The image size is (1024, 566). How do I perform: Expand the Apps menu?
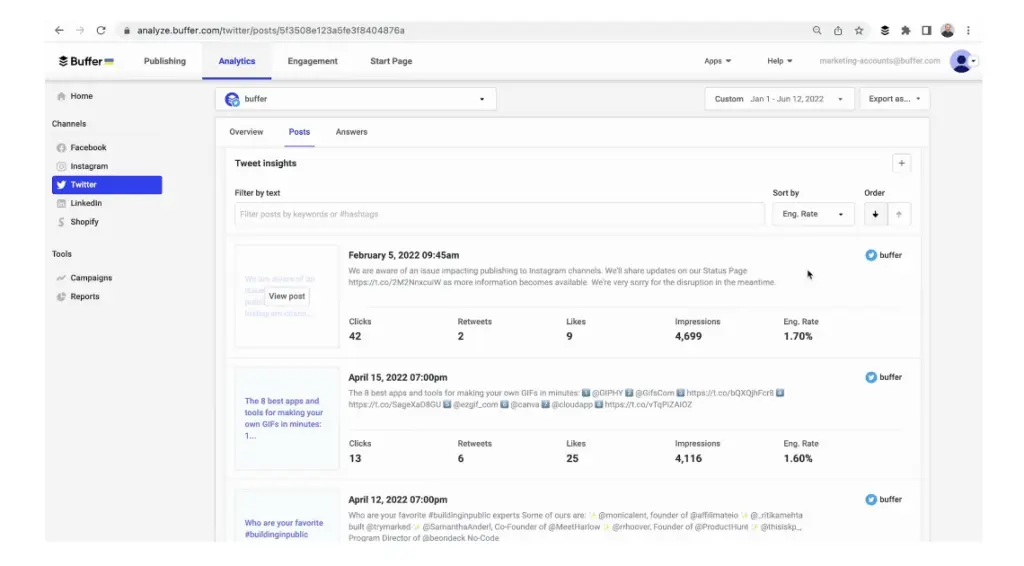pyautogui.click(x=718, y=61)
